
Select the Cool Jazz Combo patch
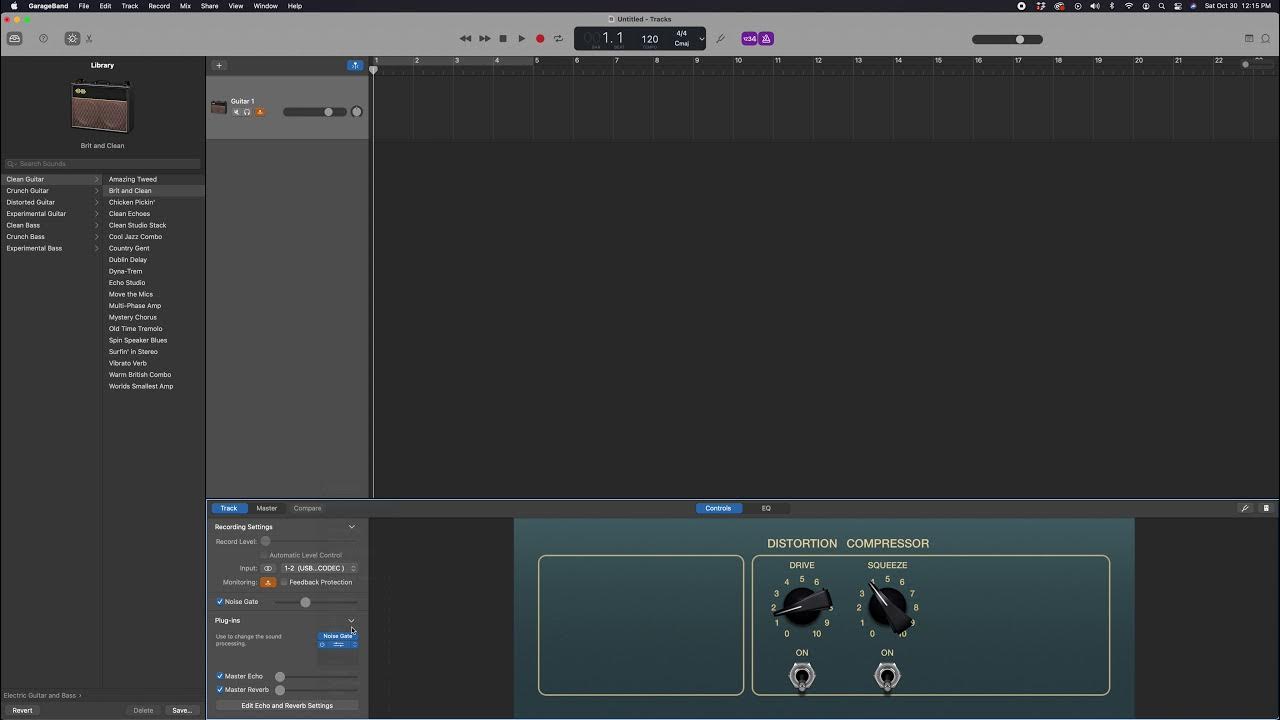[x=135, y=237]
